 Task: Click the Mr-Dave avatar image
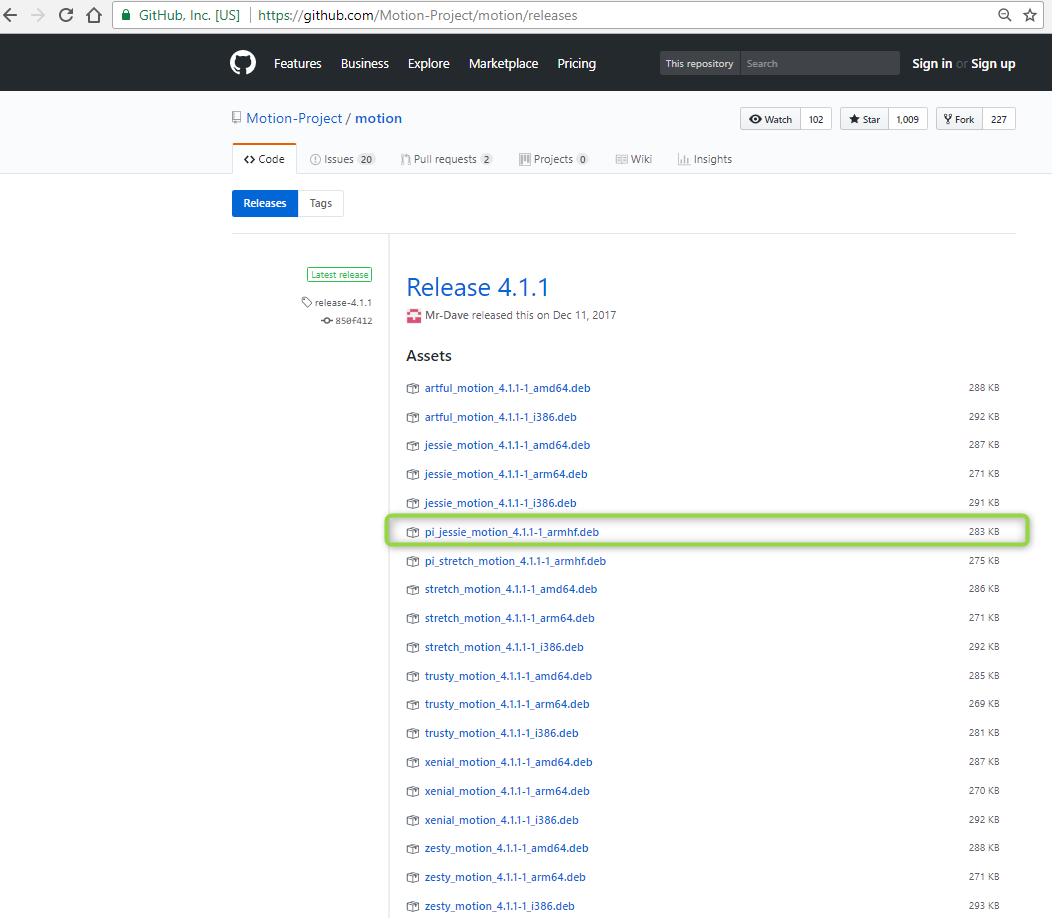[414, 315]
